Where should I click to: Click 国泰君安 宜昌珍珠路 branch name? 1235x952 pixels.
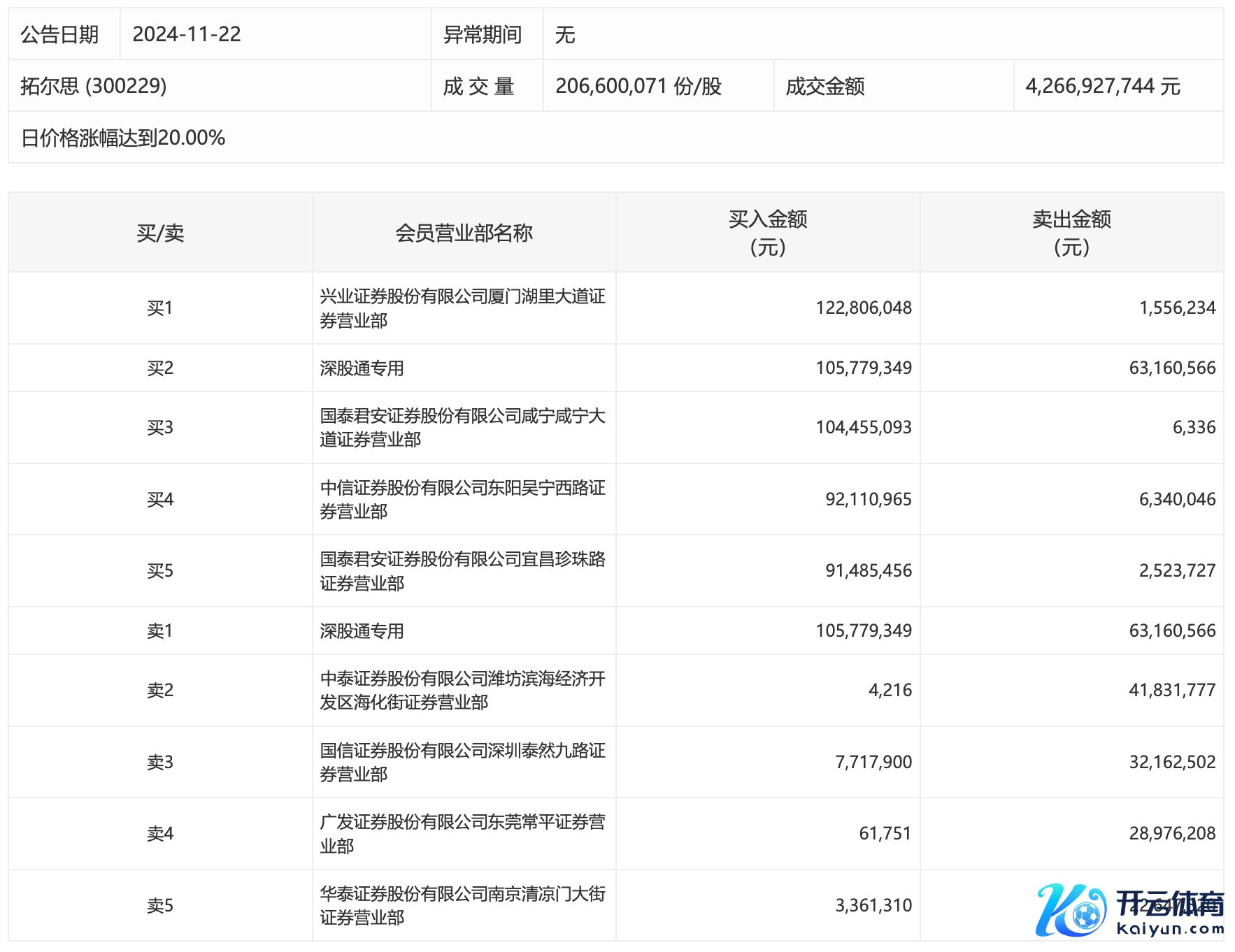[462, 571]
